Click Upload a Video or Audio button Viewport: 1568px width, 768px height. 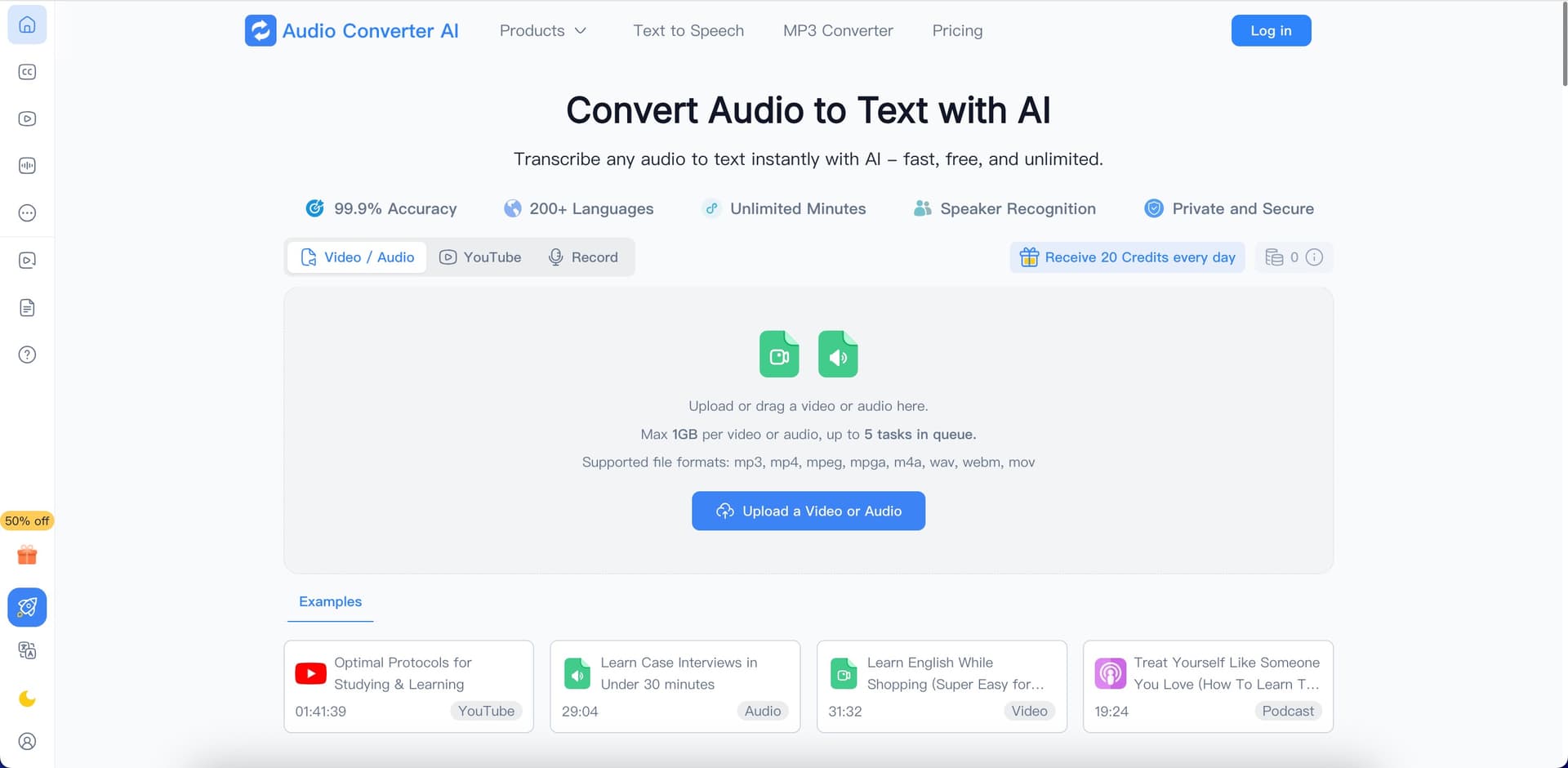(x=808, y=511)
